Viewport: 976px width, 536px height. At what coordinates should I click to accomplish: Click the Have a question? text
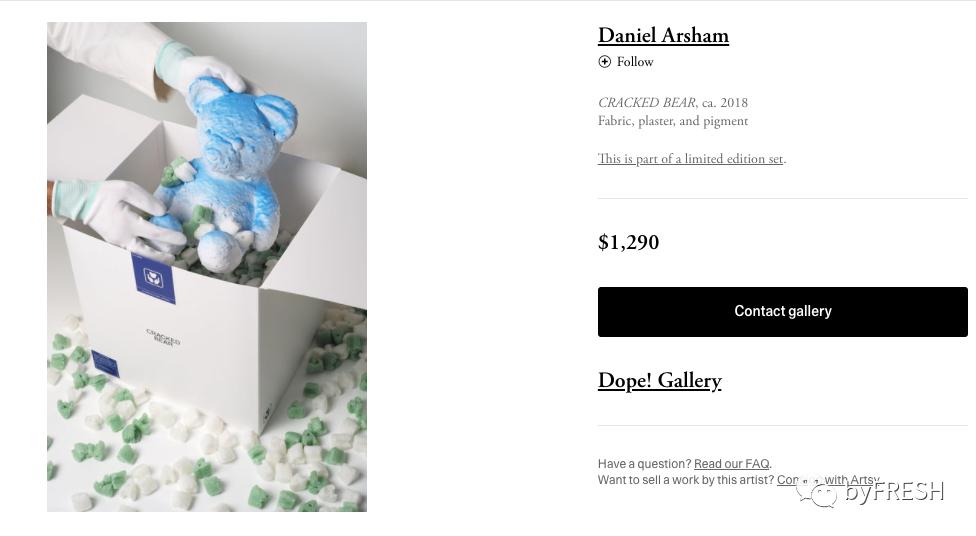(x=644, y=464)
